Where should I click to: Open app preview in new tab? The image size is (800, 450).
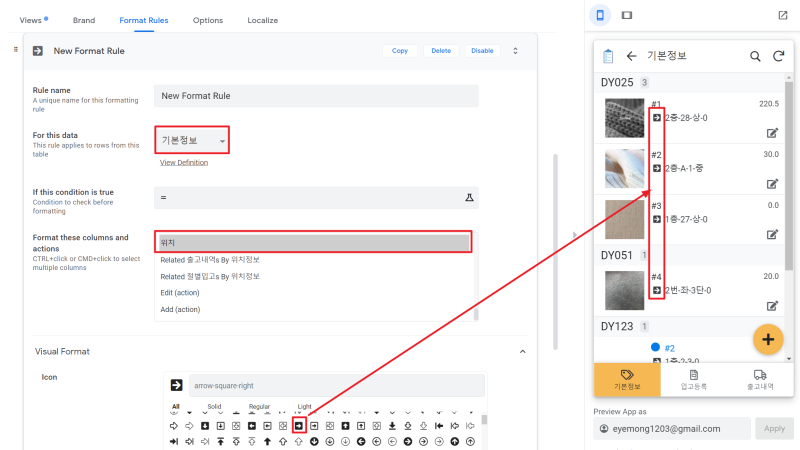click(x=783, y=15)
